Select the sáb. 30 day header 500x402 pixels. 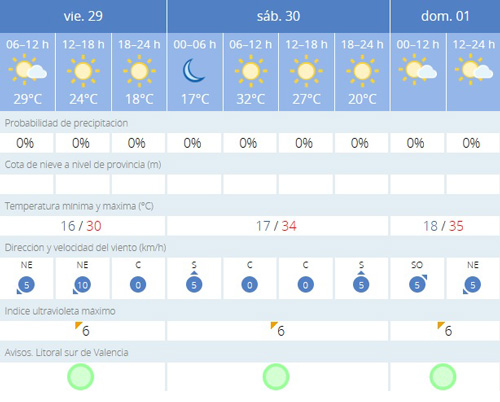coord(278,16)
